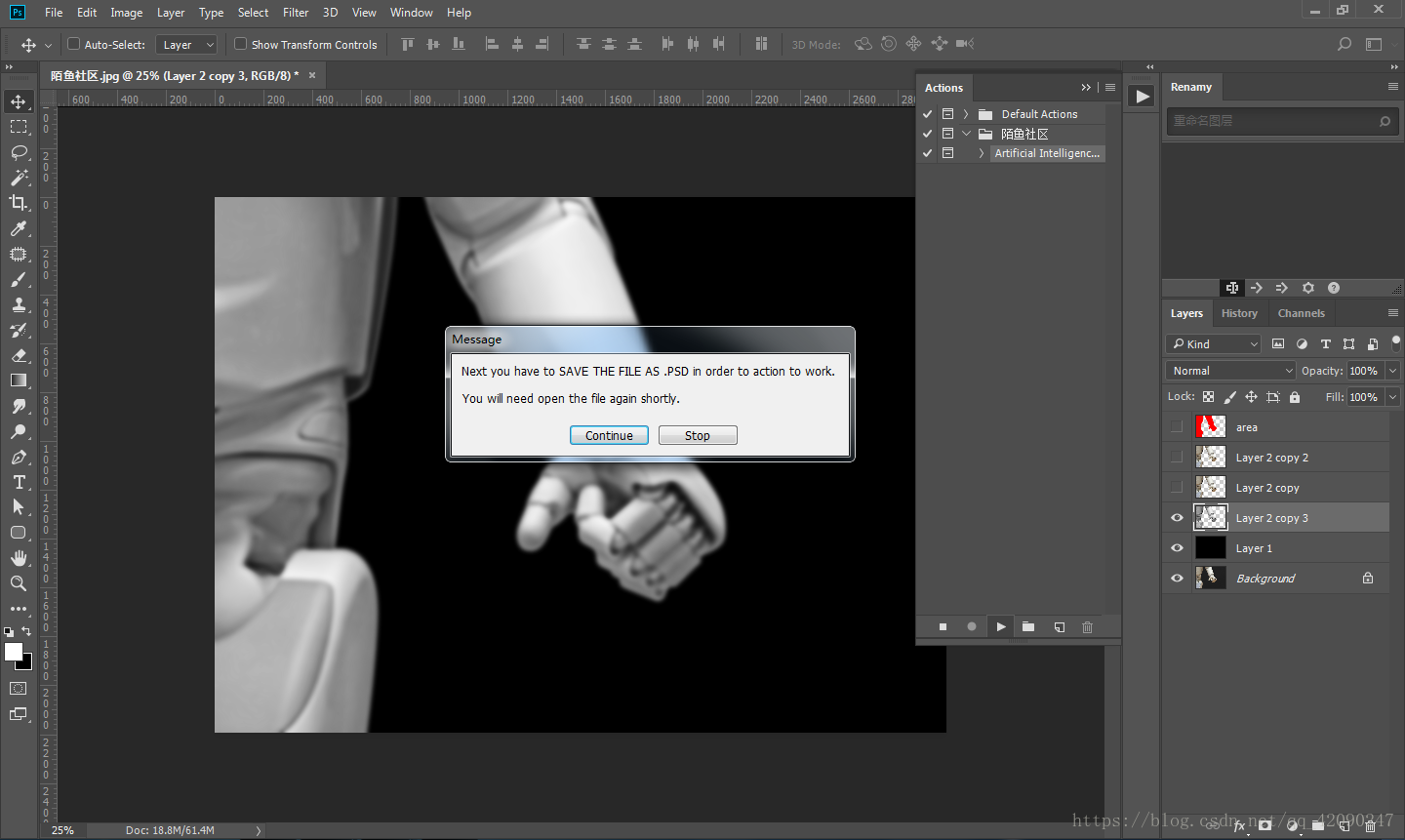
Task: Hide Layer 1 visibility eye
Action: click(1177, 548)
